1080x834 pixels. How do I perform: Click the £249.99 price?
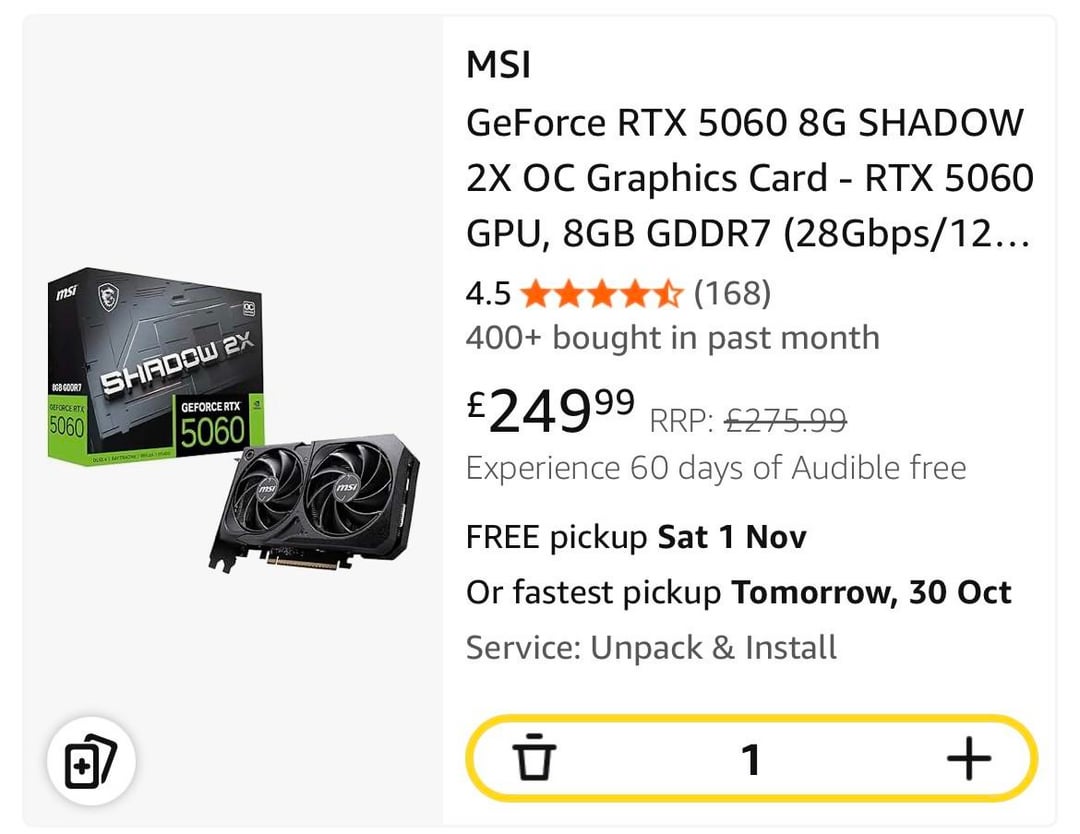(x=550, y=411)
